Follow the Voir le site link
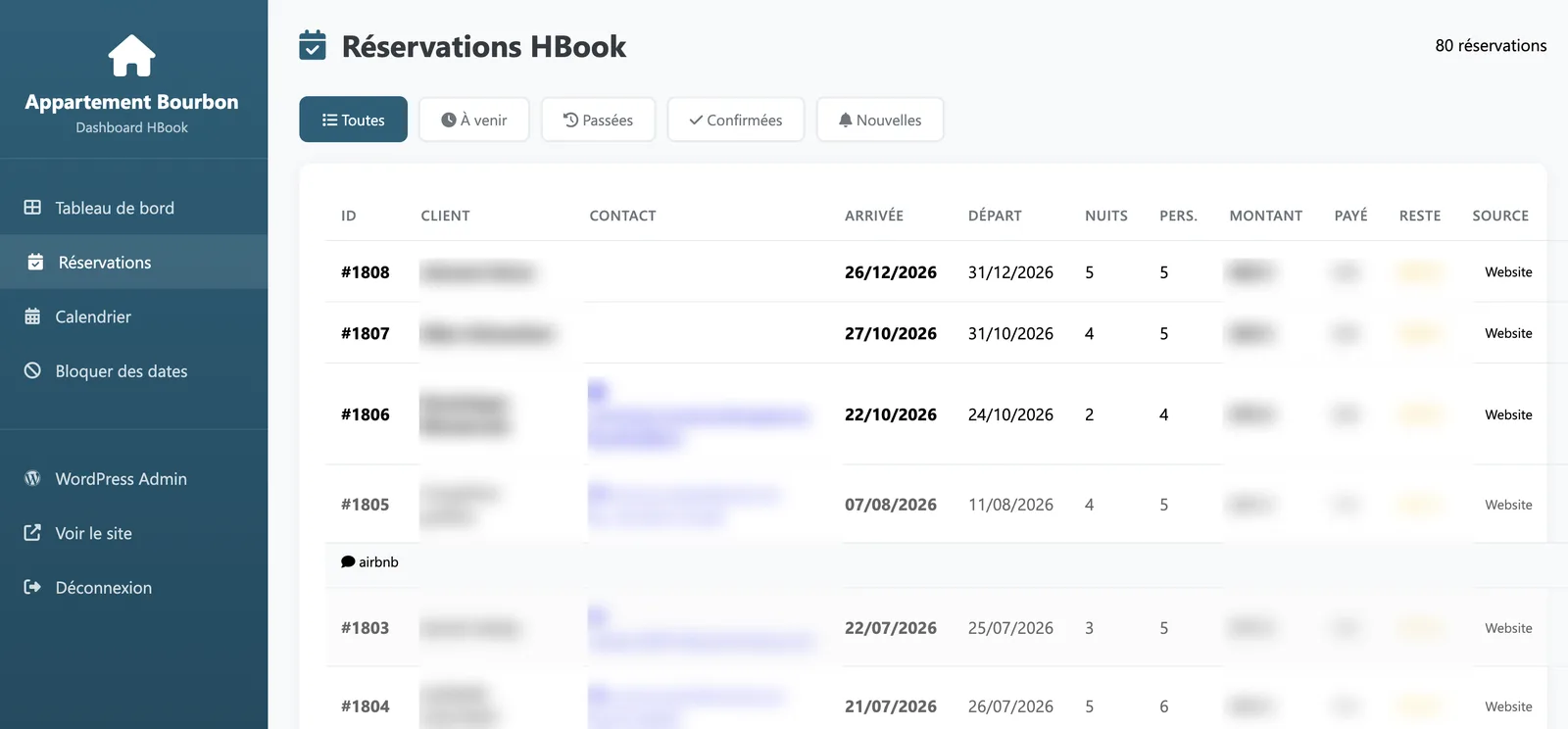Image resolution: width=1568 pixels, height=729 pixels. tap(133, 533)
